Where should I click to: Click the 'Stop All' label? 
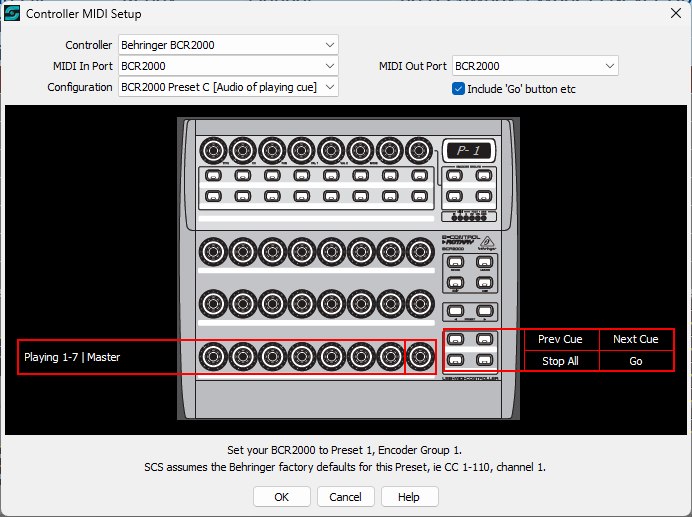coord(560,361)
